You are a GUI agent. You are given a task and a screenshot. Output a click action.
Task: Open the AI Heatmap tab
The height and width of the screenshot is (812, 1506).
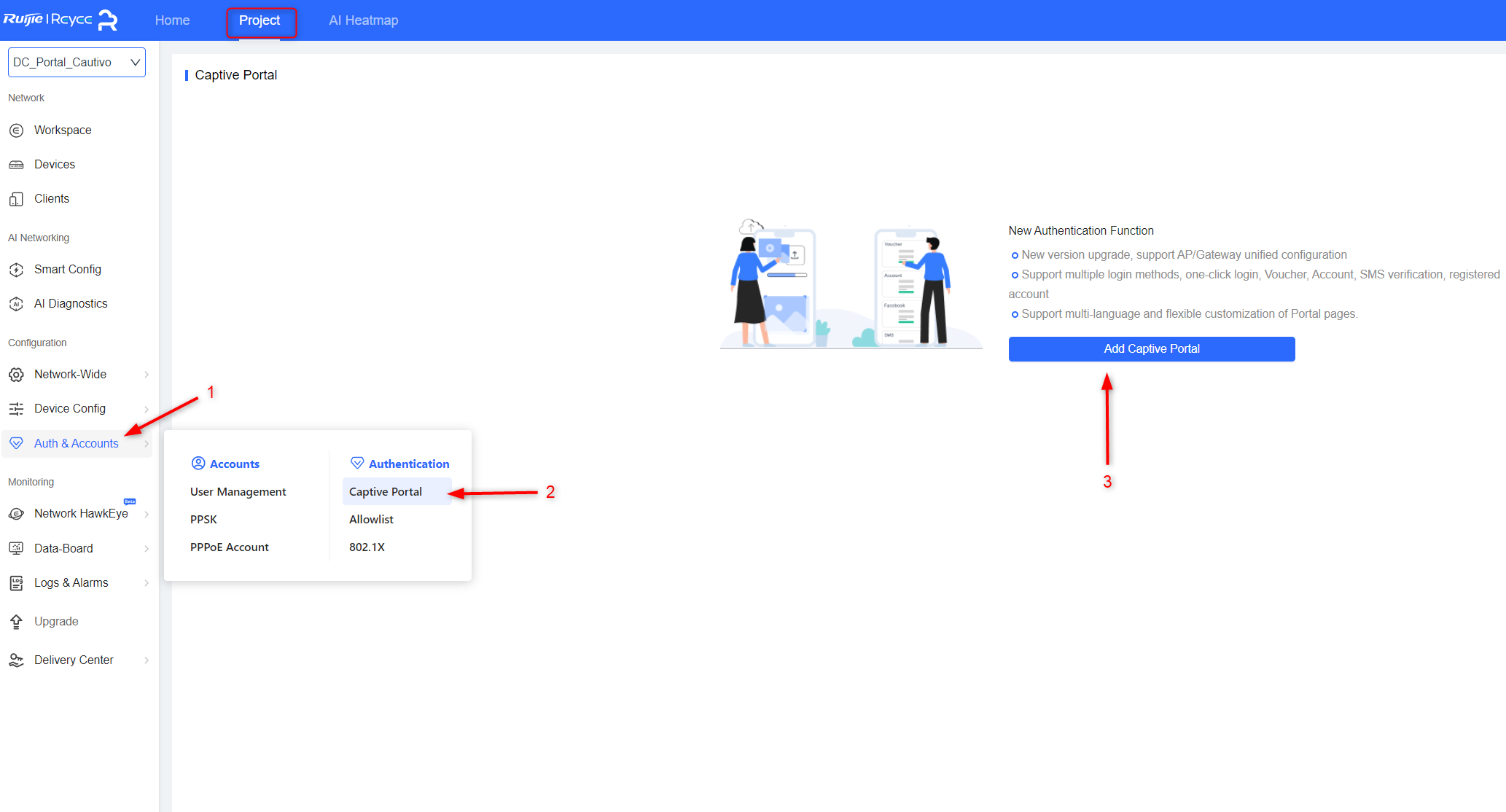coord(363,20)
